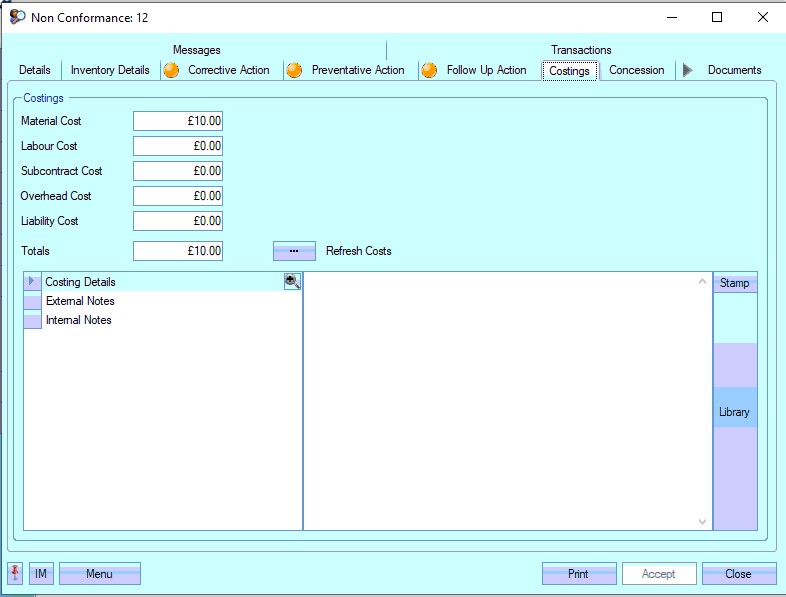Image resolution: width=786 pixels, height=597 pixels.
Task: Click the orange status icon for Corrective Action
Action: click(172, 70)
